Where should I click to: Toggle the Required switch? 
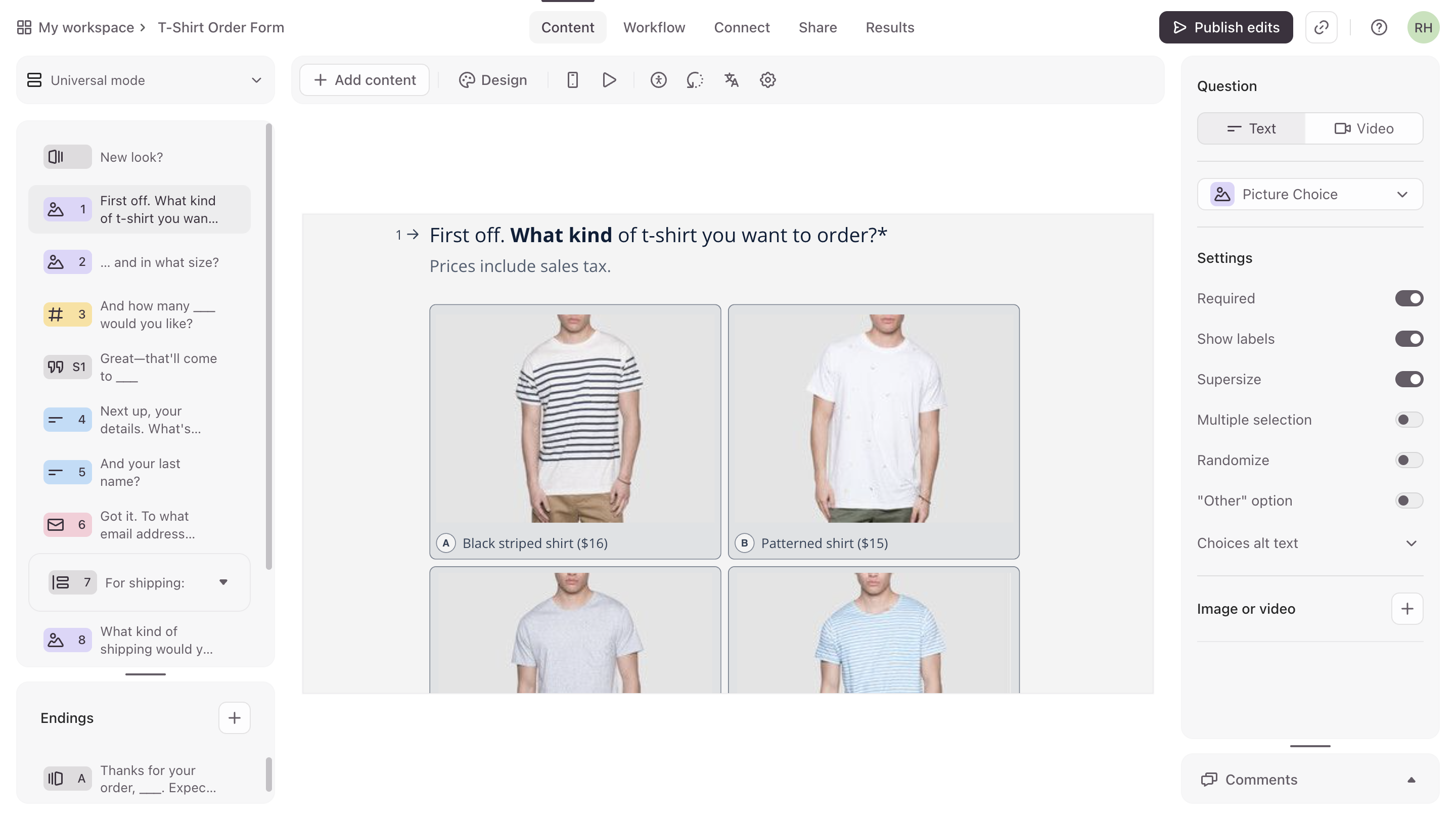point(1408,298)
